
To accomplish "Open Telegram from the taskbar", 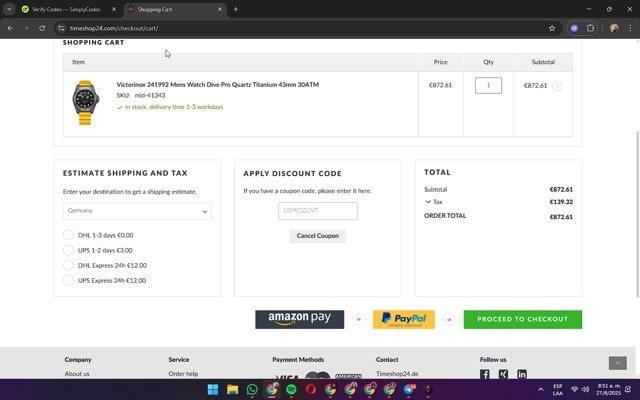I will 409,389.
